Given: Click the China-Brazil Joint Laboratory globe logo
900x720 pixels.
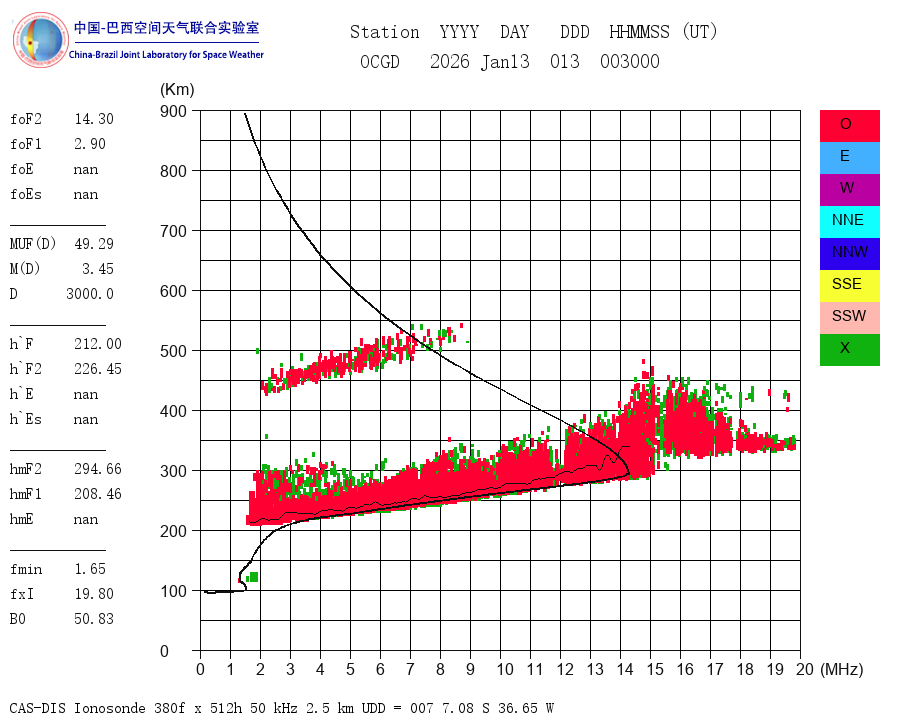Looking at the screenshot, I should (x=41, y=40).
